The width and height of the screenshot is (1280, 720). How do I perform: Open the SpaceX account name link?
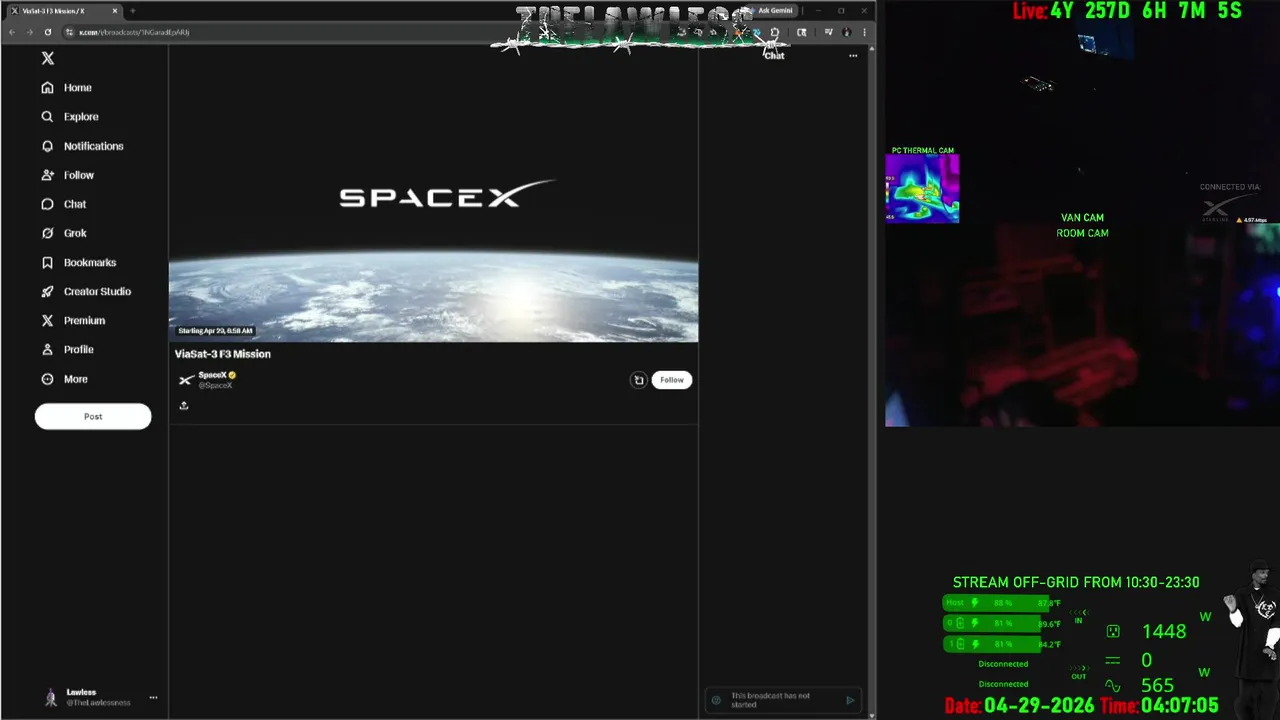[x=212, y=375]
